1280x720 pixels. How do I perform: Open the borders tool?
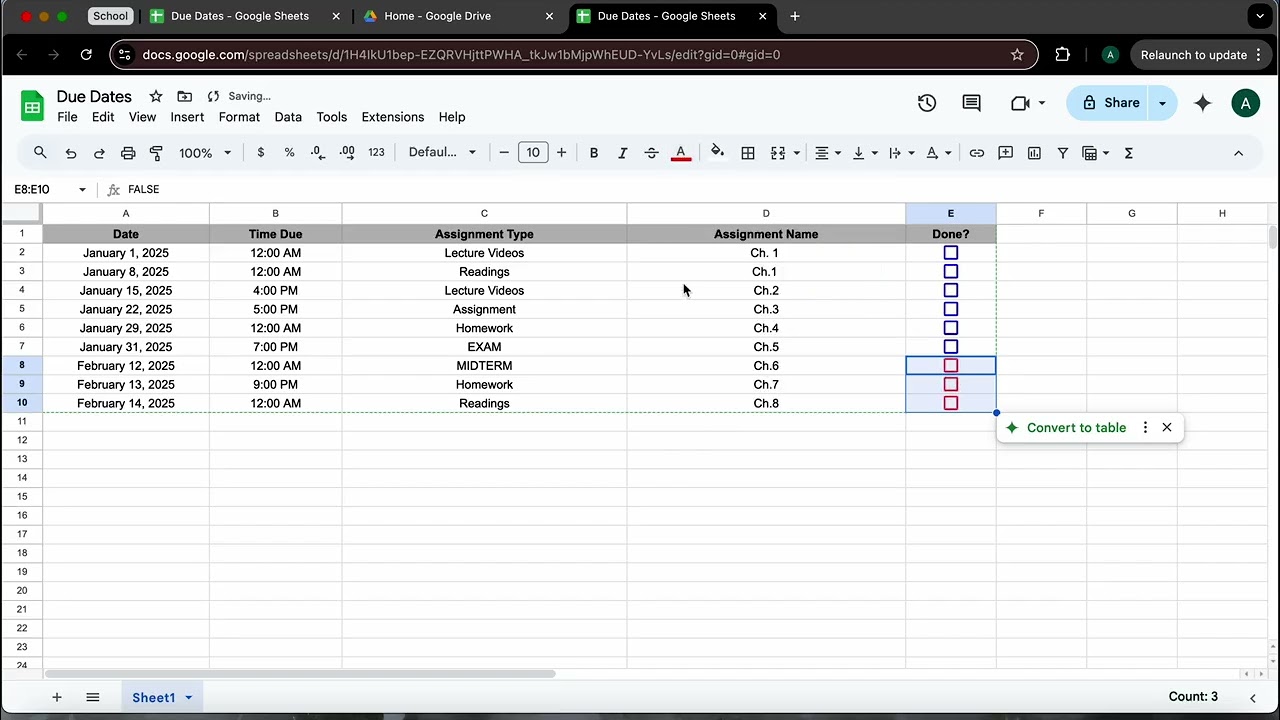click(747, 153)
